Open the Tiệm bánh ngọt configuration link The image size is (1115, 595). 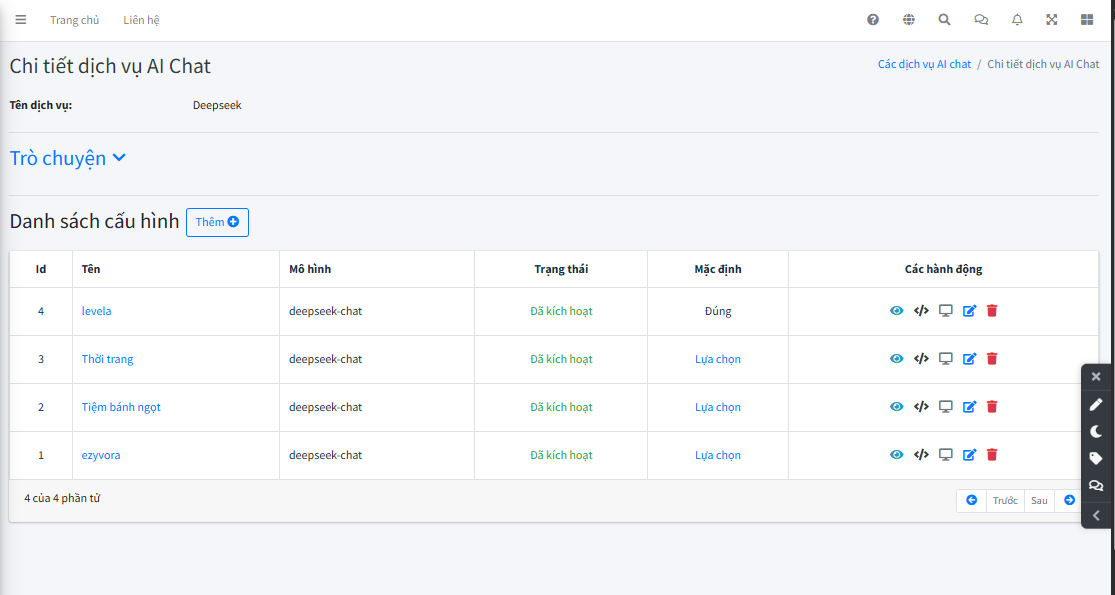121,407
